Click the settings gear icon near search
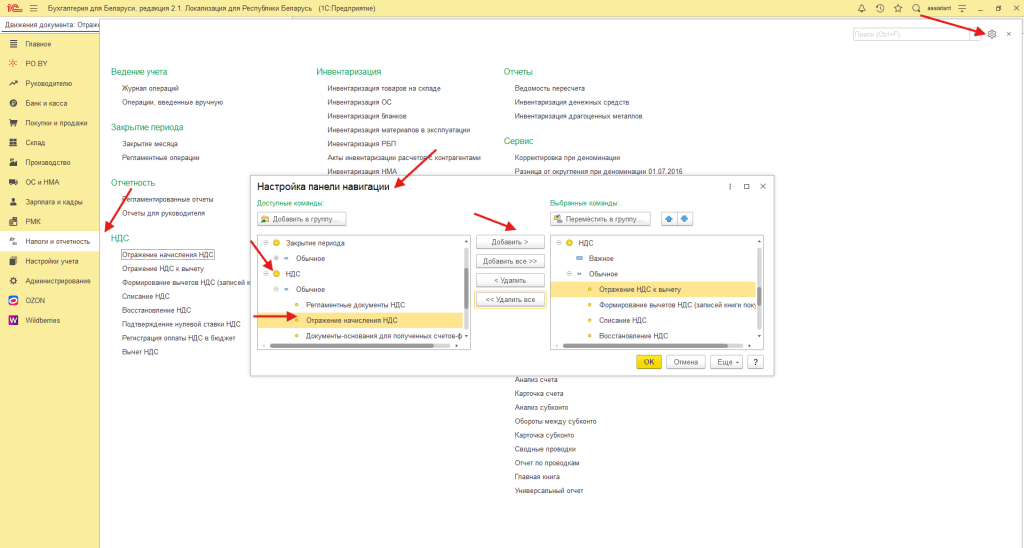 pos(992,34)
